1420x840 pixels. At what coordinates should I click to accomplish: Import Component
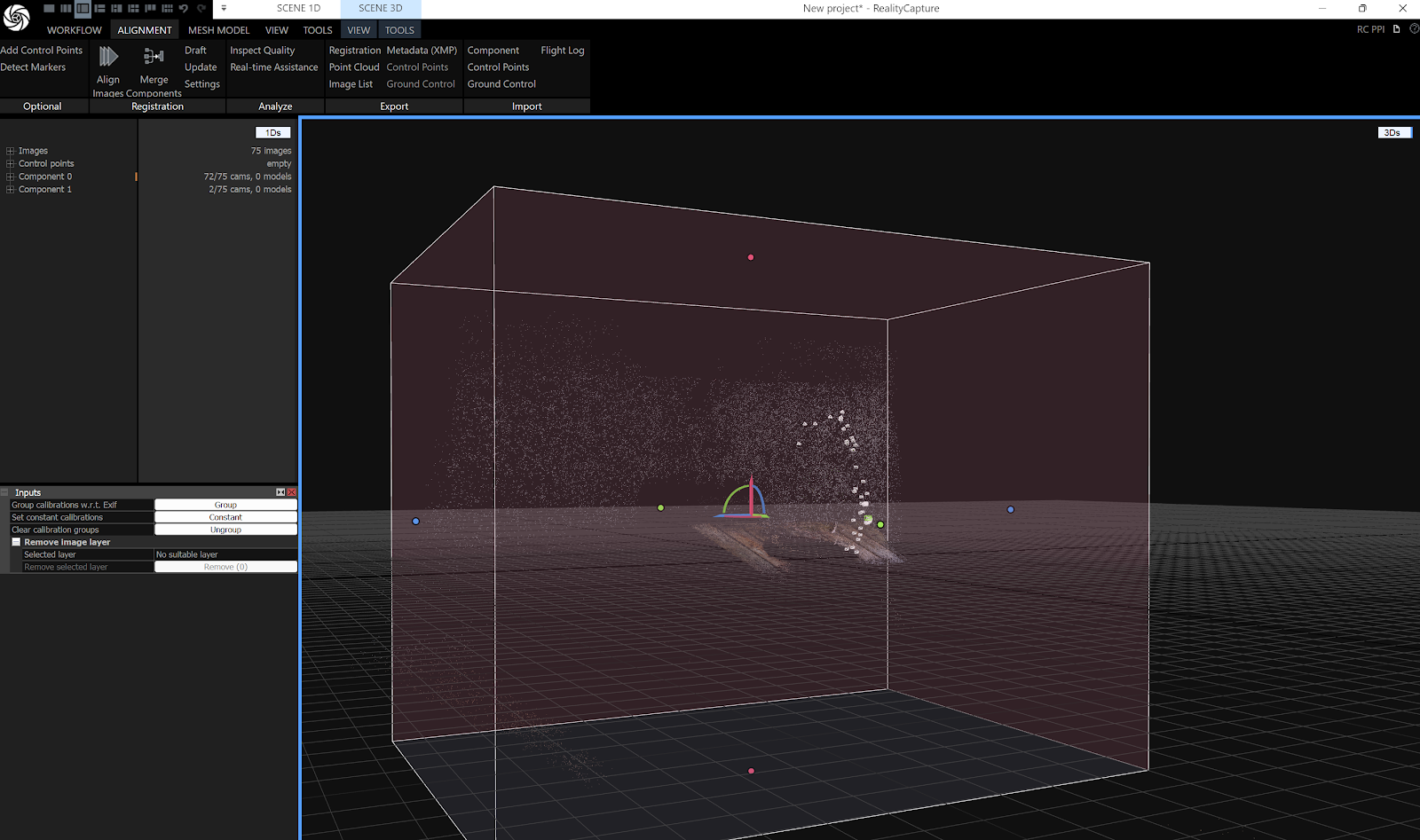(493, 51)
